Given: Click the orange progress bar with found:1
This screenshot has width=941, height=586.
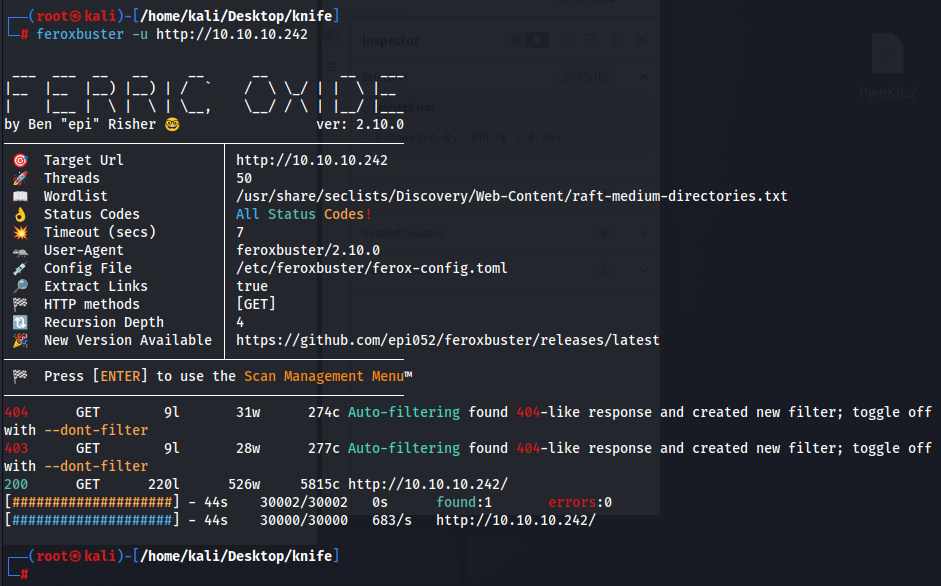Looking at the screenshot, I should (92, 503).
